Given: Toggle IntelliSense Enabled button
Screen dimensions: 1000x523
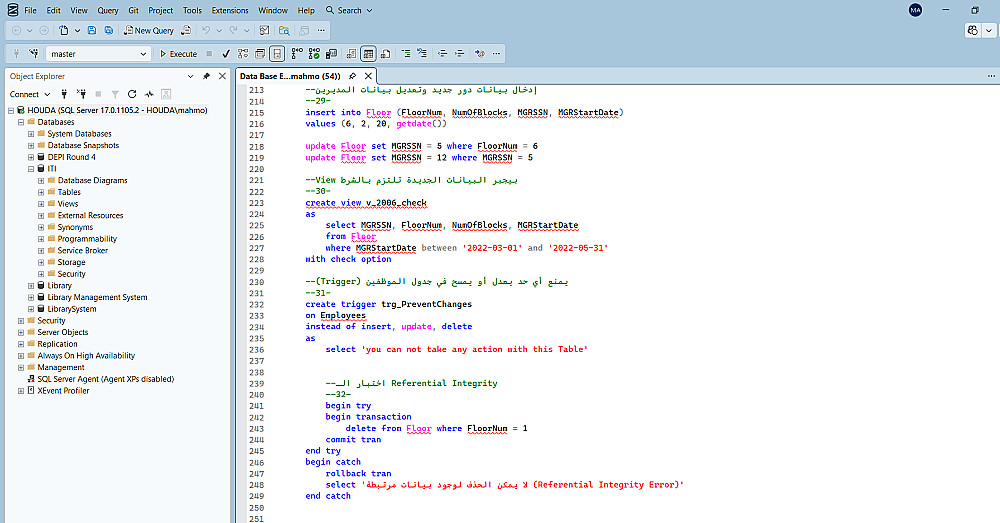Looking at the screenshot, I should click(x=277, y=54).
